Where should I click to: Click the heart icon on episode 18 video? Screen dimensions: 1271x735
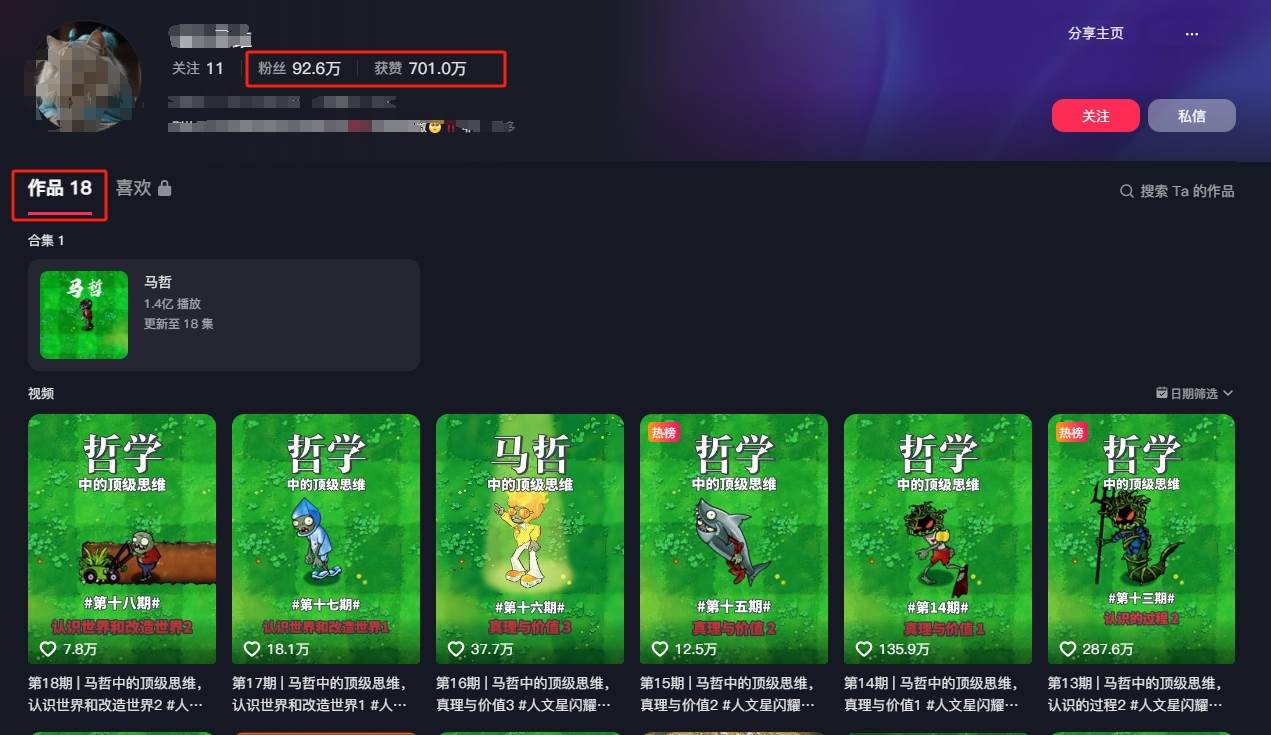point(47,649)
